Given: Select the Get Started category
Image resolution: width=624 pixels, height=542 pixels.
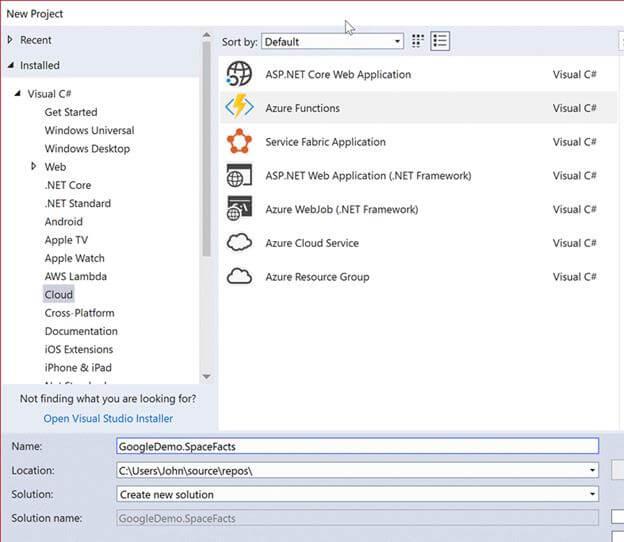Looking at the screenshot, I should (x=71, y=112).
